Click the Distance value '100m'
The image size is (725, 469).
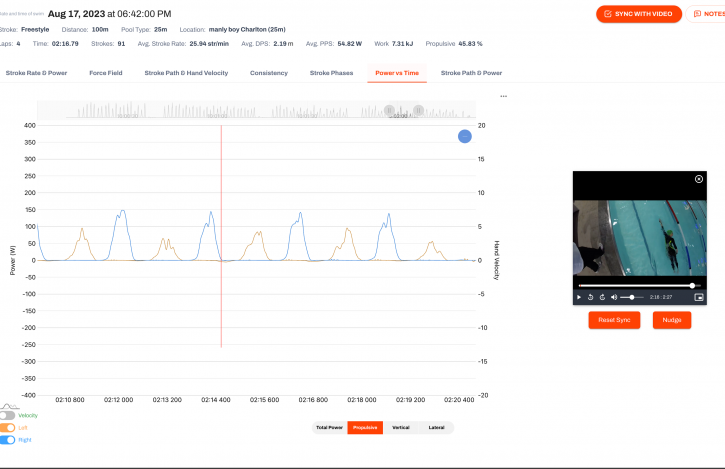(x=100, y=30)
